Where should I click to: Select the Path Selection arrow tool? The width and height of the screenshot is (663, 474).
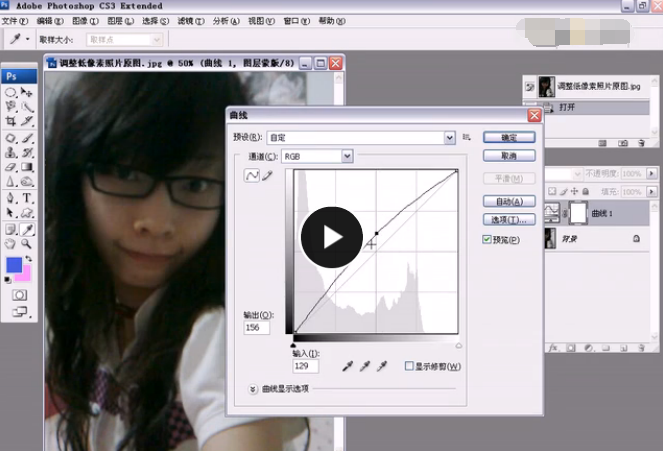[11, 212]
